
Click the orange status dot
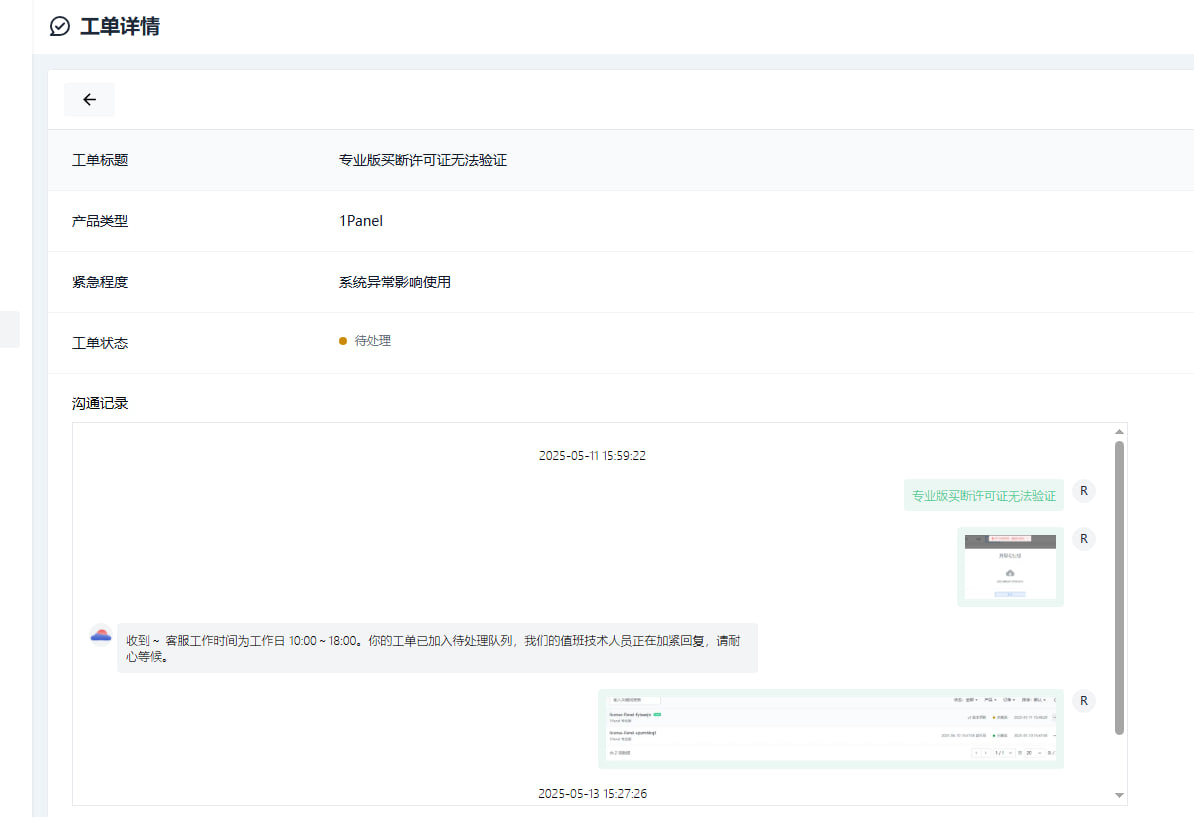click(343, 341)
